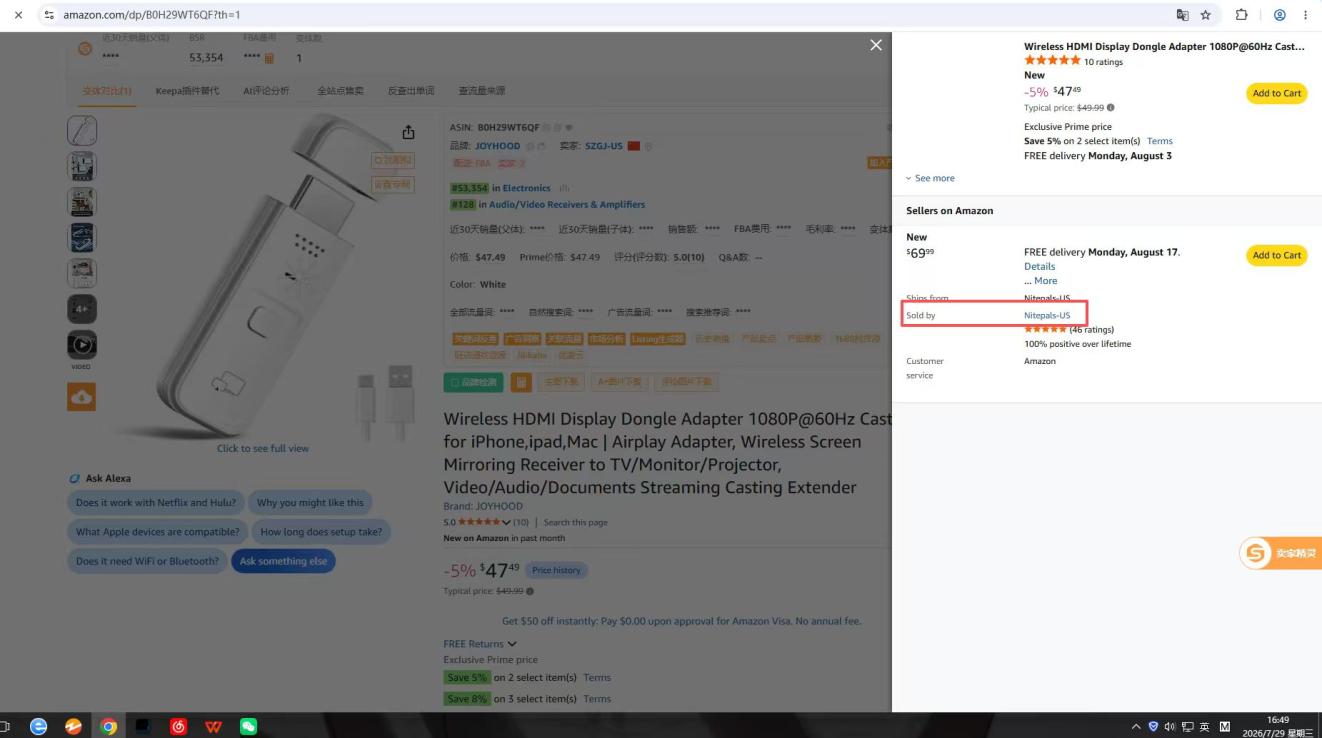Select the first product thumbnail

coord(82,130)
